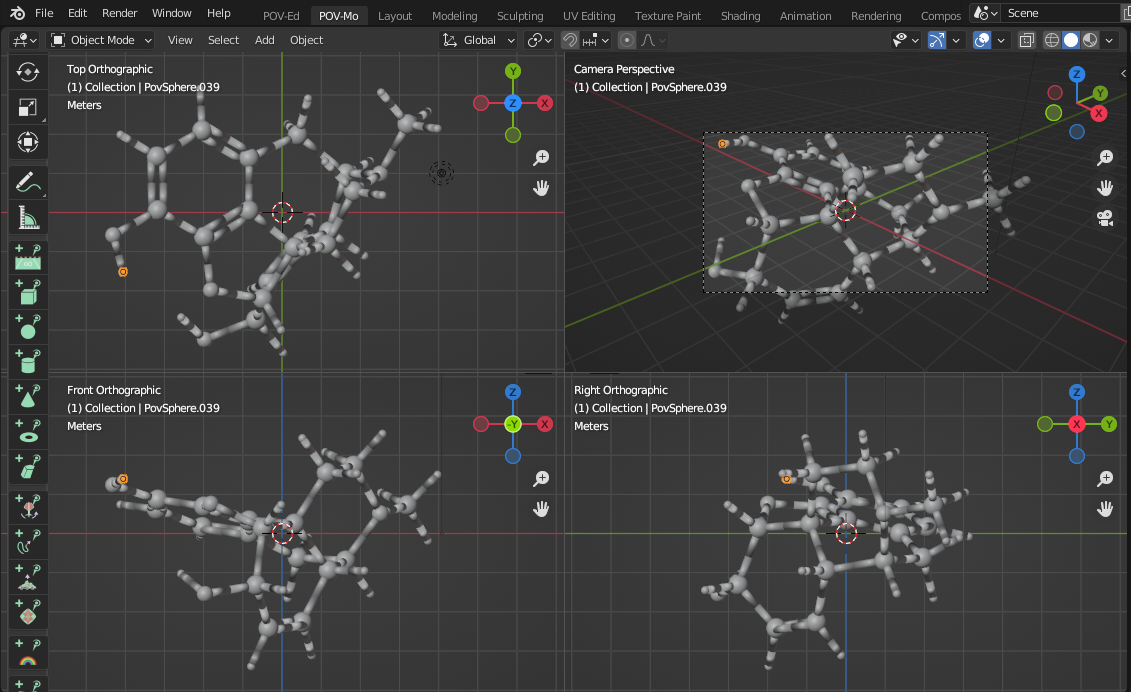Click the camera view icon in Camera Perspective
The height and width of the screenshot is (692, 1131).
pyautogui.click(x=1105, y=218)
